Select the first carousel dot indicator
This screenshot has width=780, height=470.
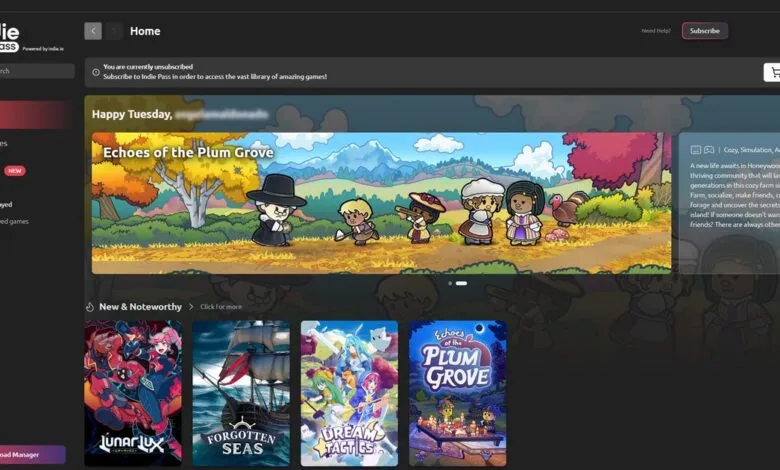tap(450, 283)
